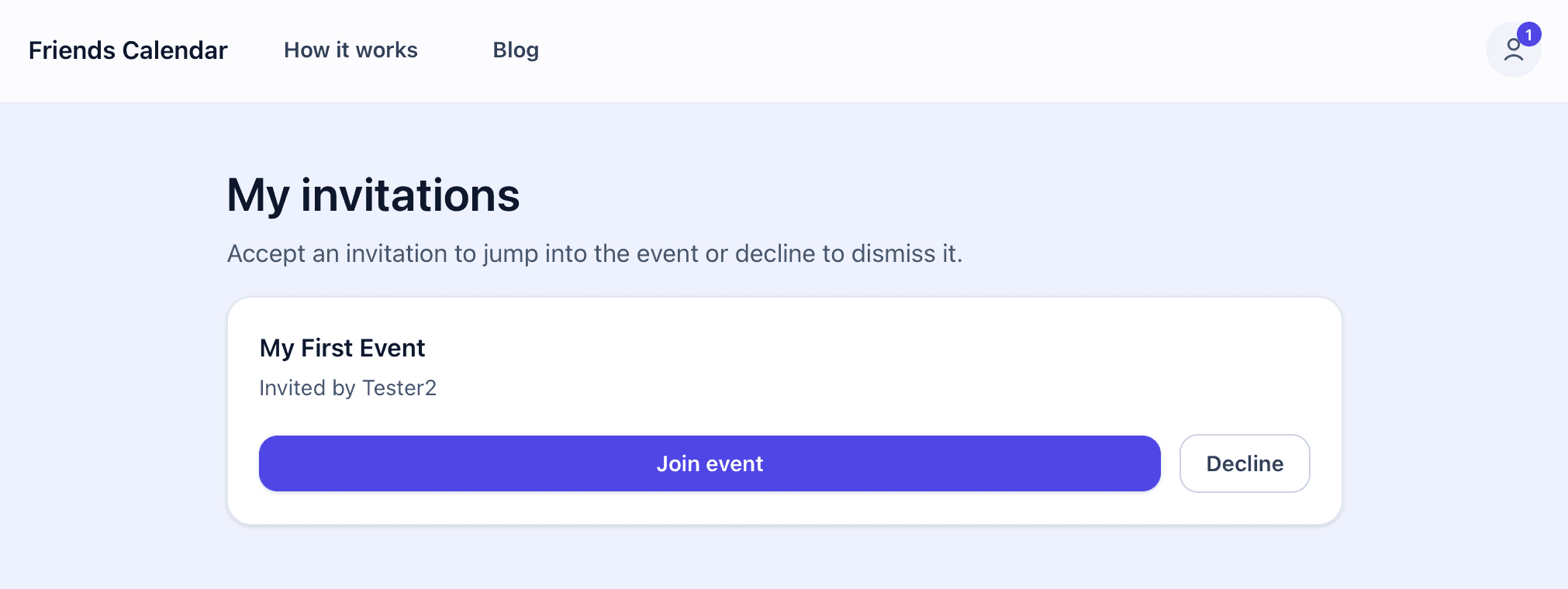
Task: Decline the invitation from Tester2
Action: coord(1245,463)
